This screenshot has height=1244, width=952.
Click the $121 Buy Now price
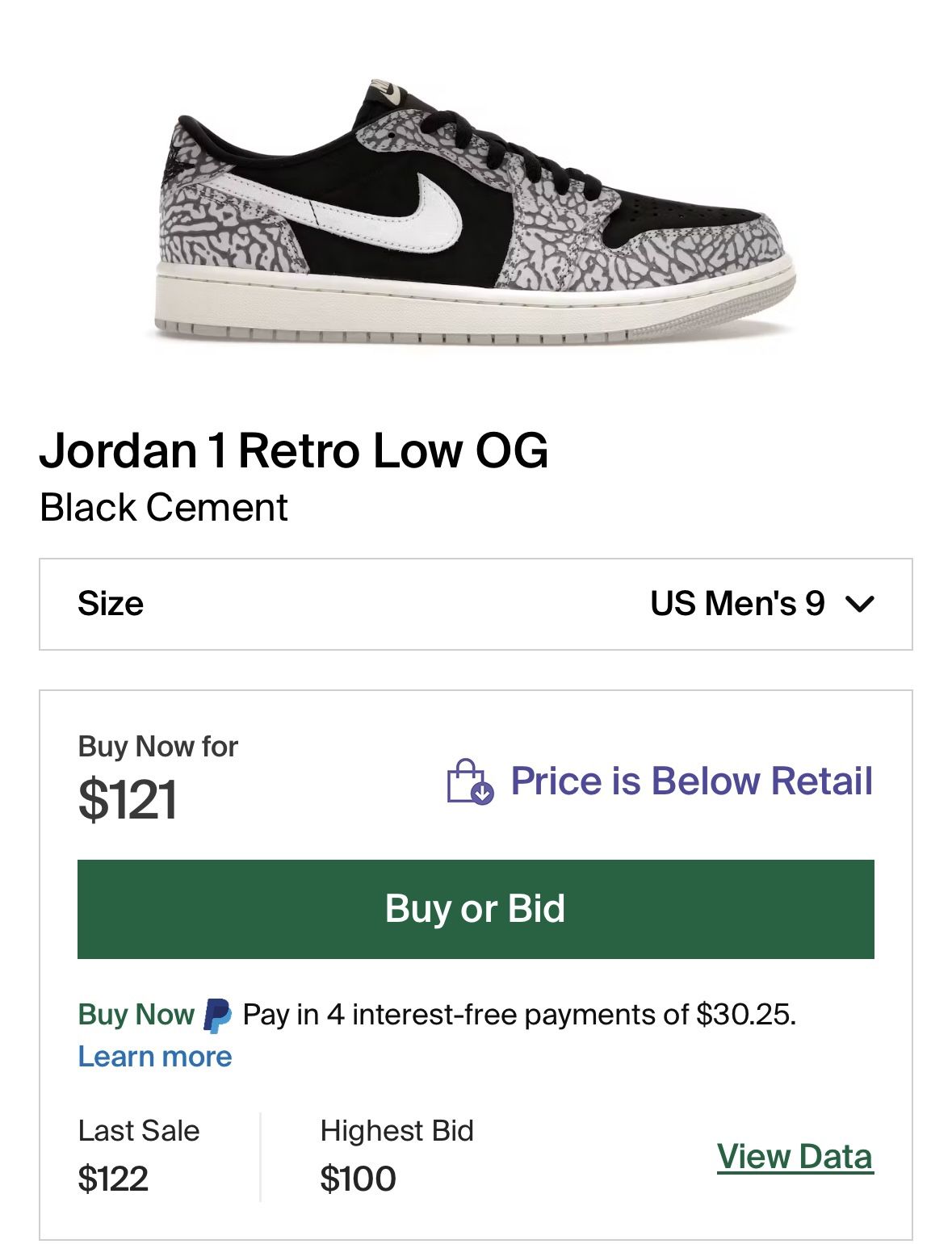pos(128,800)
